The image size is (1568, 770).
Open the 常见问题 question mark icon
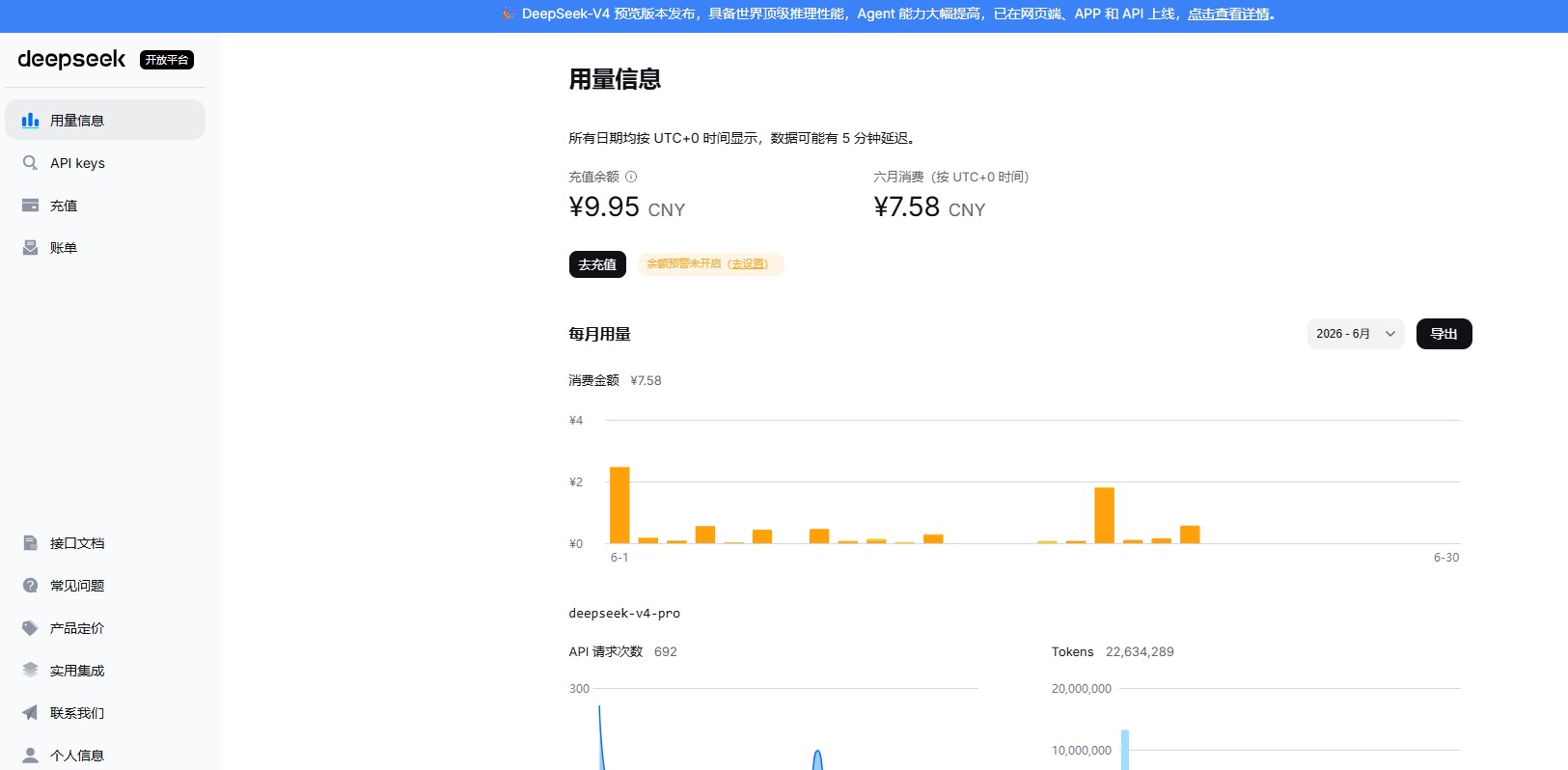[30, 586]
